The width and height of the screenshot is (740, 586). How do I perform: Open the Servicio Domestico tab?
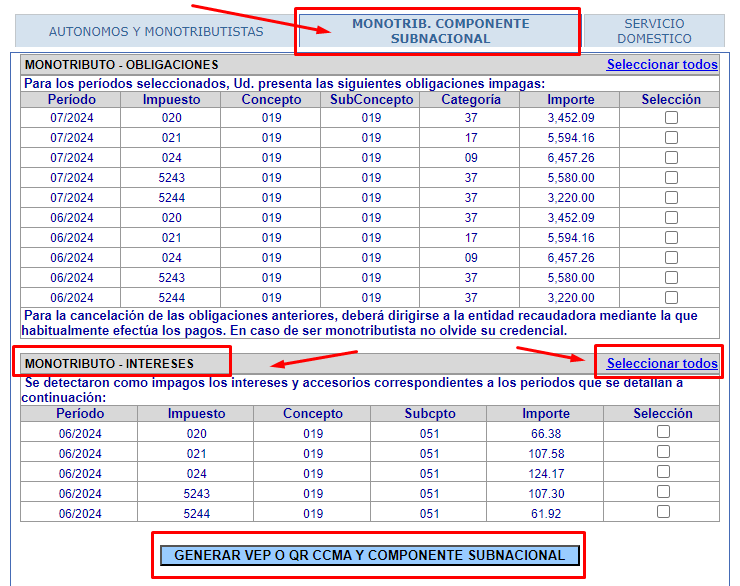pyautogui.click(x=654, y=31)
